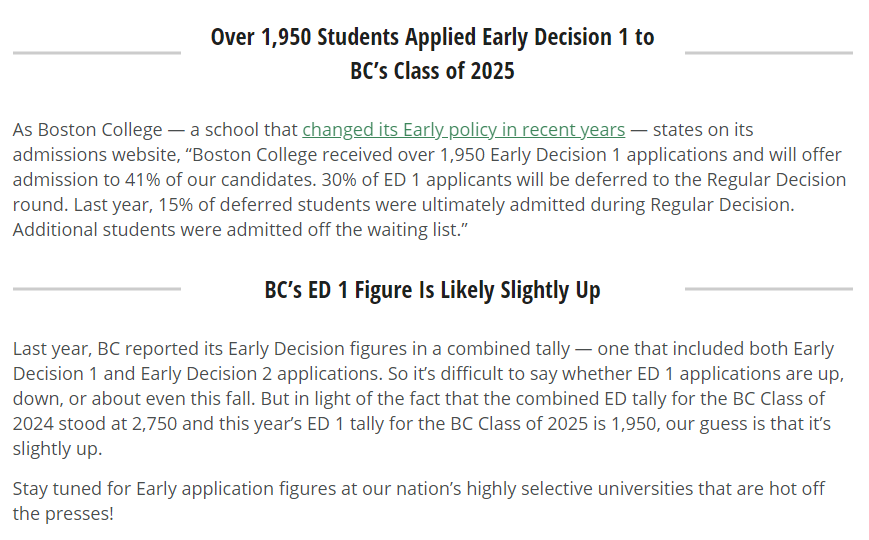The height and width of the screenshot is (540, 869).
Task: Click the divider line left of the first heading
Action: (97, 53)
